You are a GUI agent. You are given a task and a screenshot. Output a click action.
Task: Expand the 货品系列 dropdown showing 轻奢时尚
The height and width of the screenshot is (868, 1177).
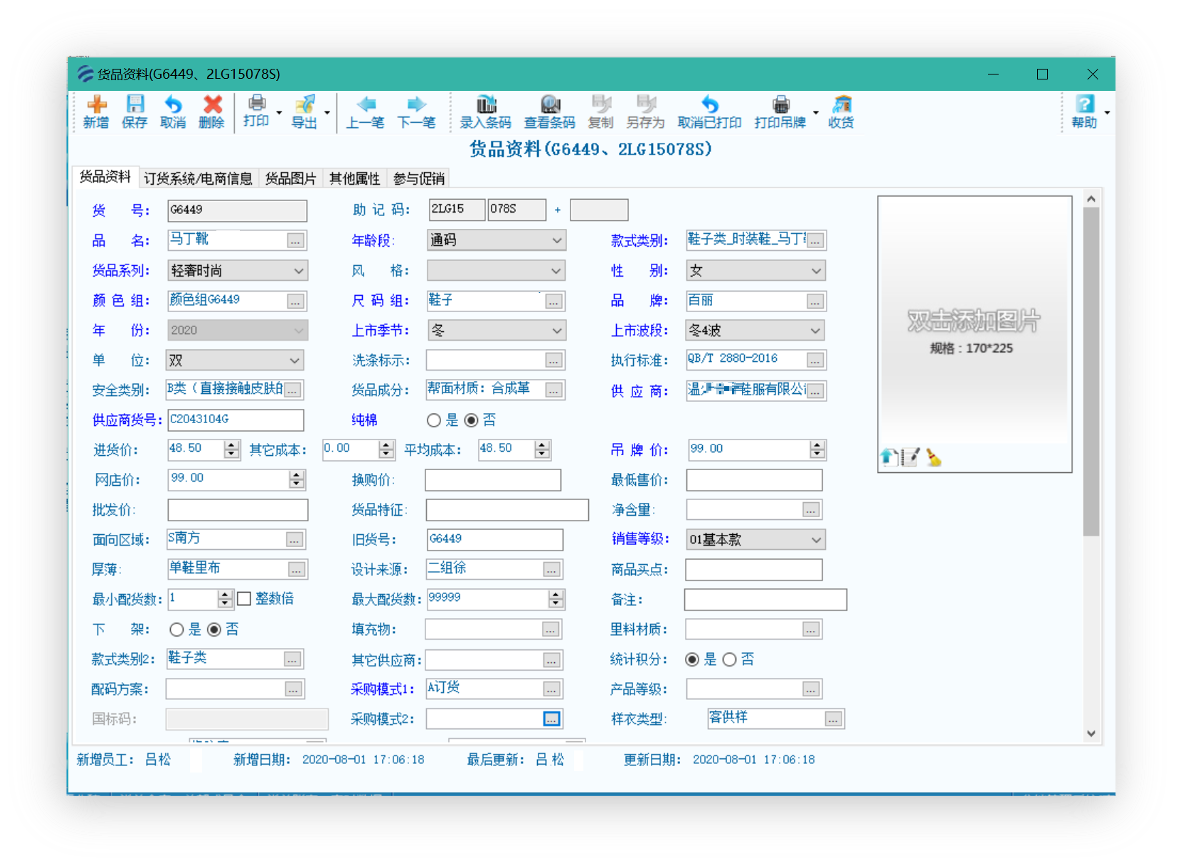(298, 271)
